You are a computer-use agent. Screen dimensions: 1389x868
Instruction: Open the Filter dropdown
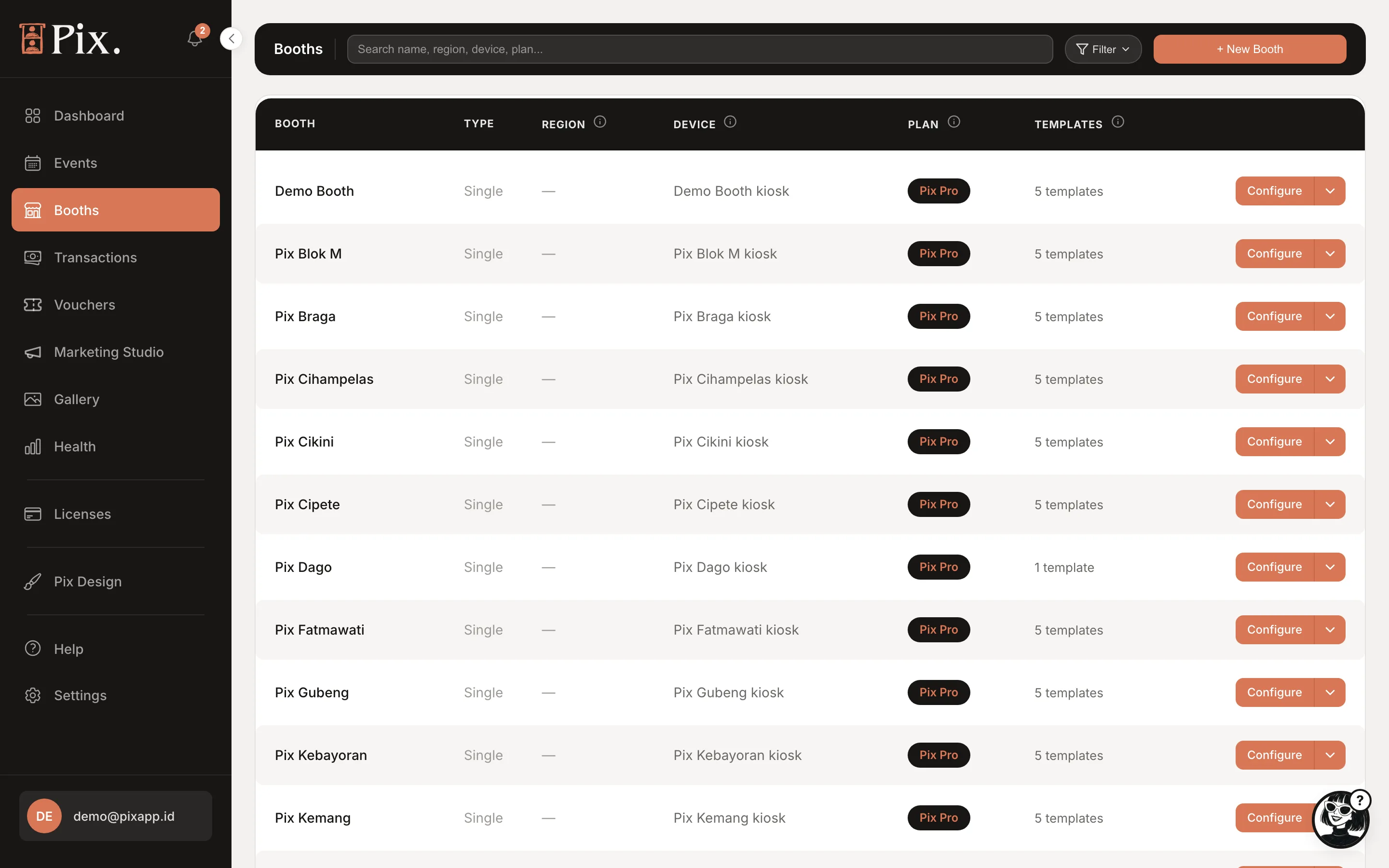[x=1103, y=49]
